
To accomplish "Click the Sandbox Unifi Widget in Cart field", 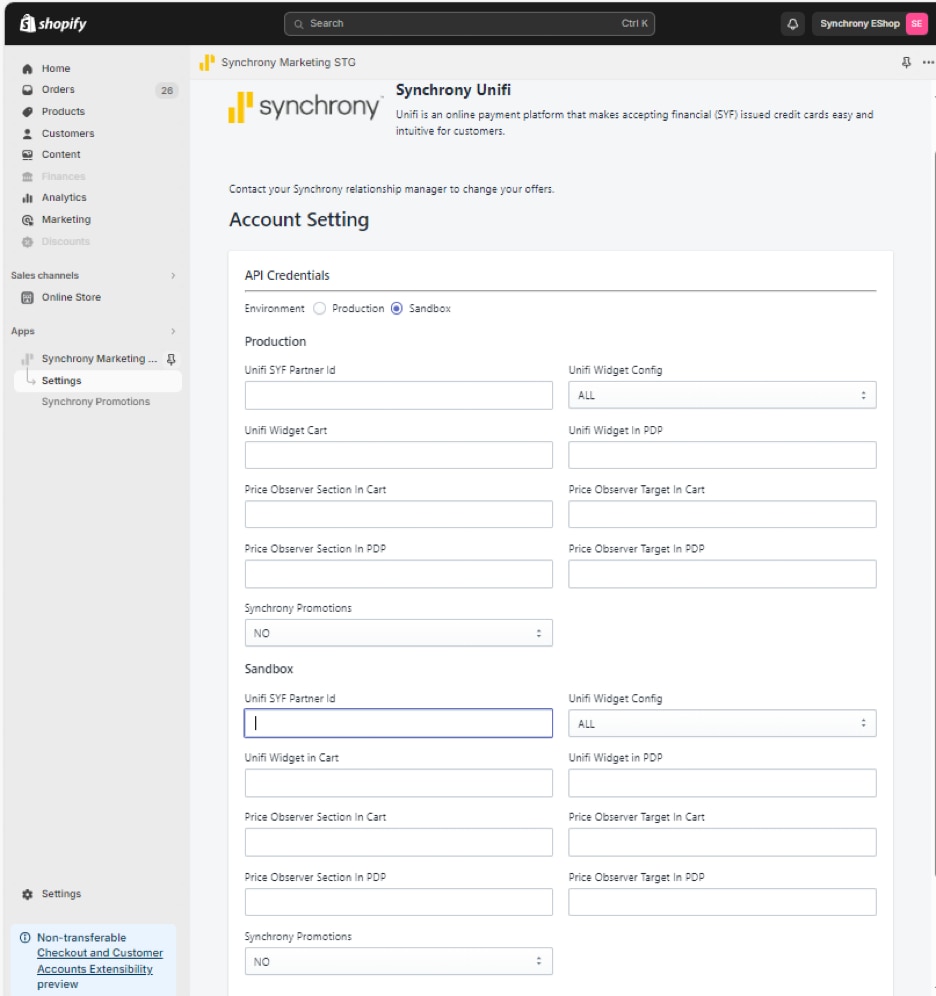I will pyautogui.click(x=398, y=783).
